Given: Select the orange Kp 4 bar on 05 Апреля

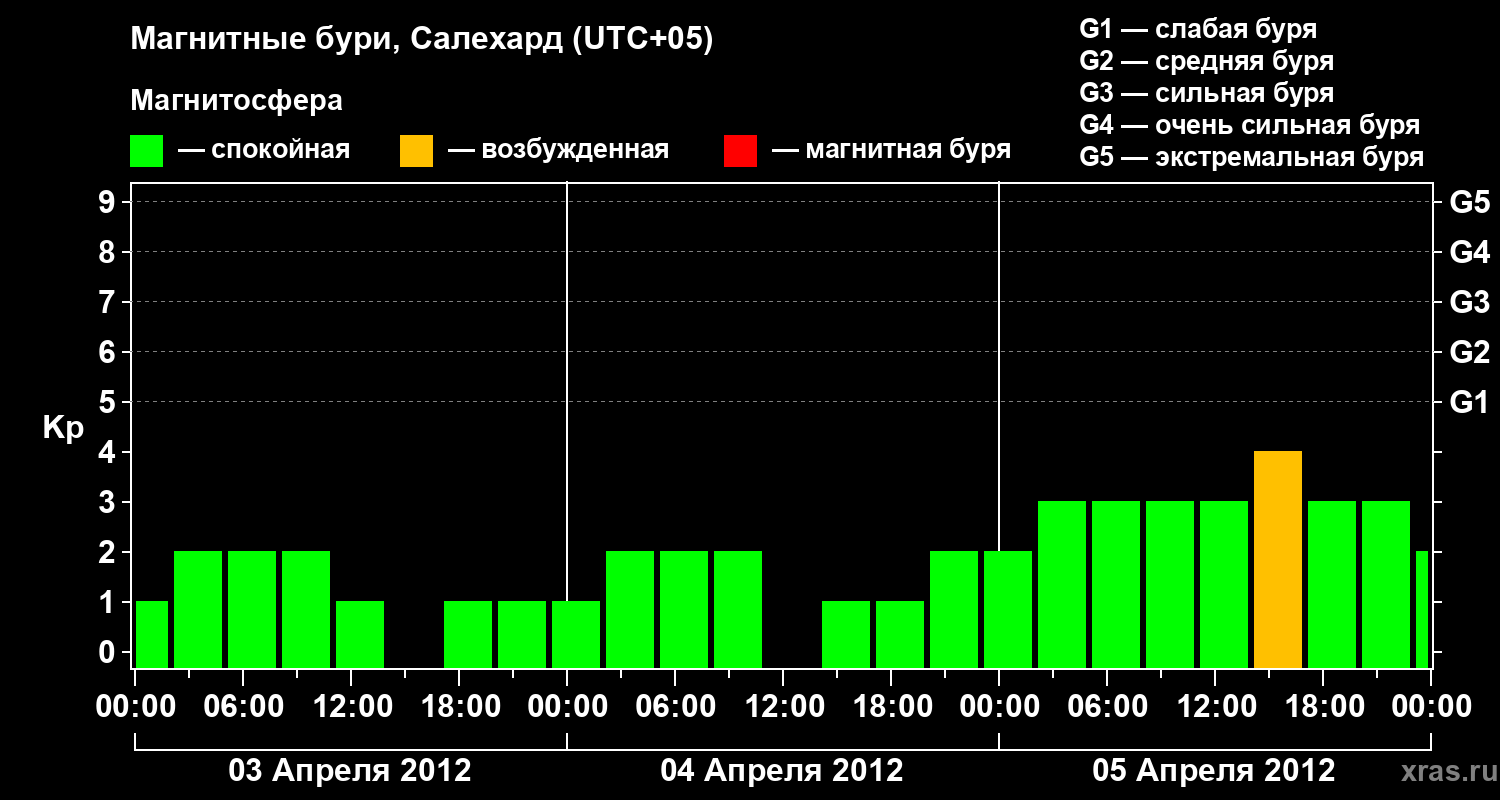Looking at the screenshot, I should 1278,559.
